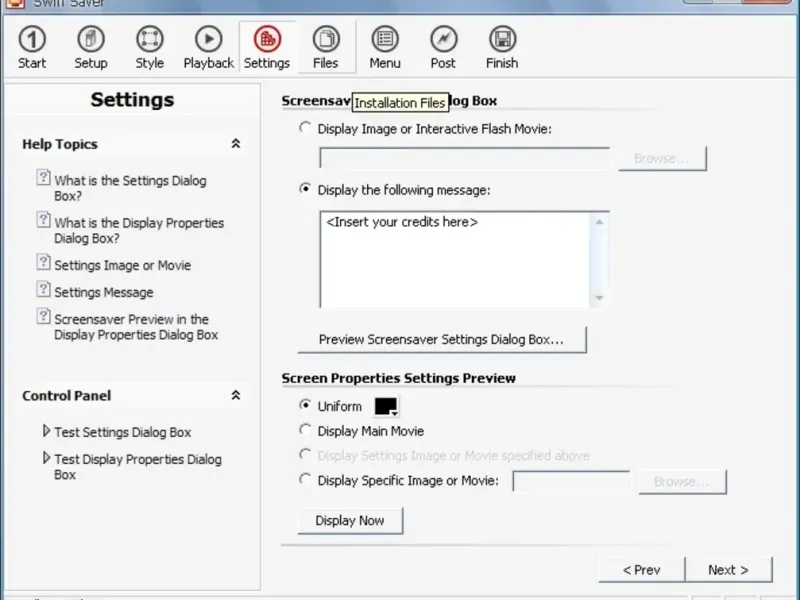Click the credits message text box
The height and width of the screenshot is (600, 800).
pos(455,260)
